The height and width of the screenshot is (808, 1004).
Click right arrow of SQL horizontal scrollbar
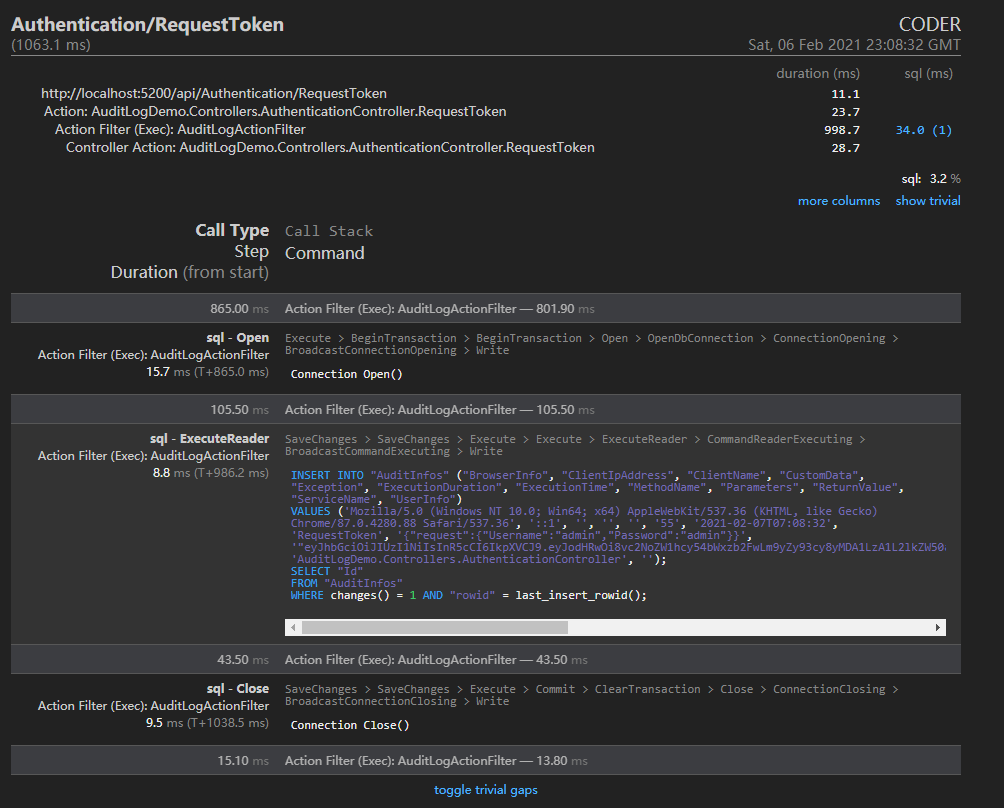click(937, 627)
